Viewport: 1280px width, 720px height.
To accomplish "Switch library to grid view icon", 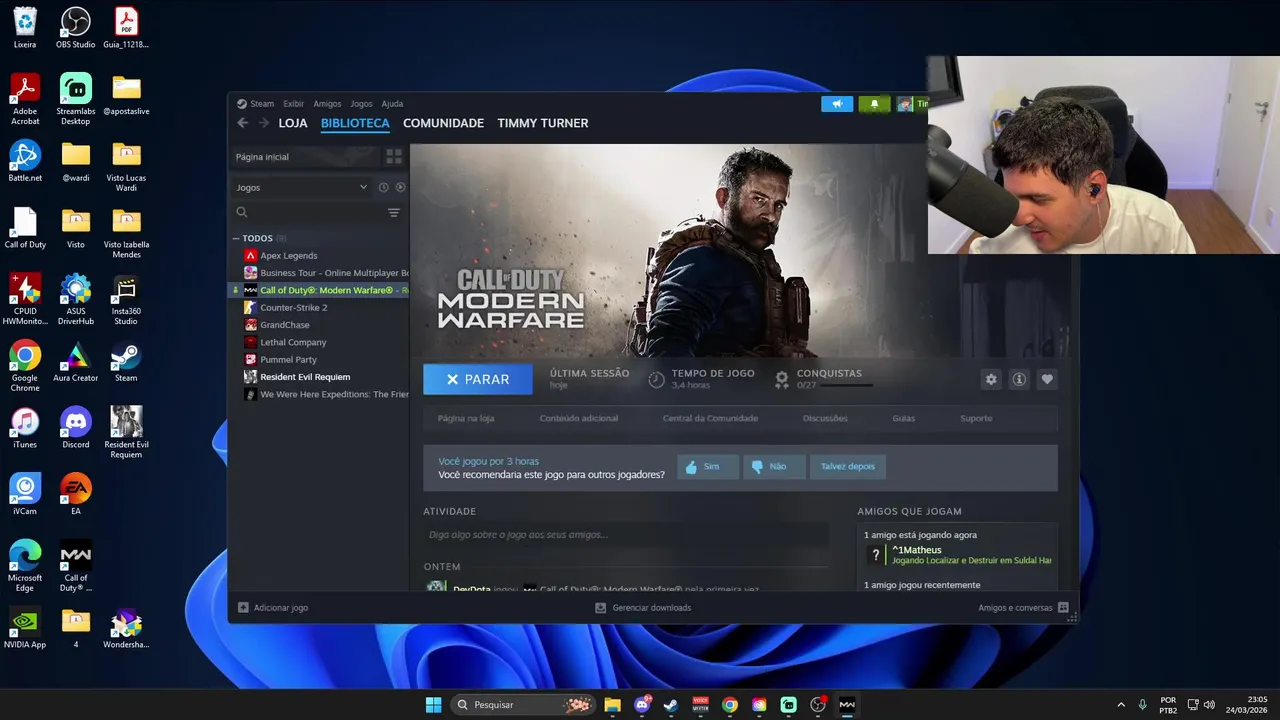I will [394, 157].
